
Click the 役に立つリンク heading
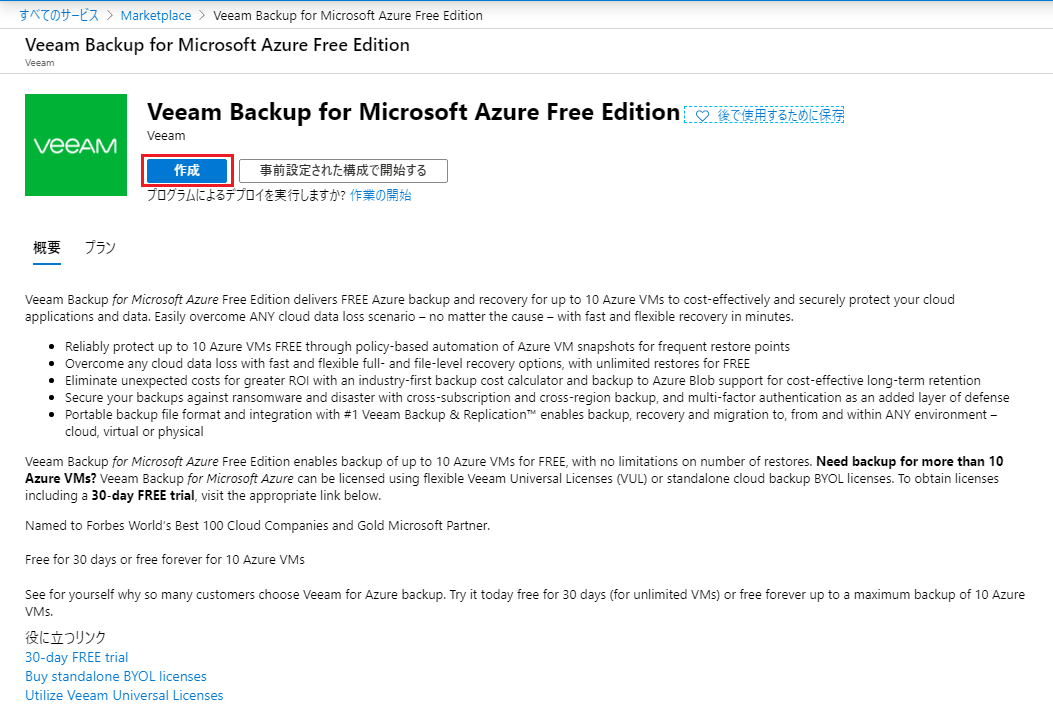[65, 637]
